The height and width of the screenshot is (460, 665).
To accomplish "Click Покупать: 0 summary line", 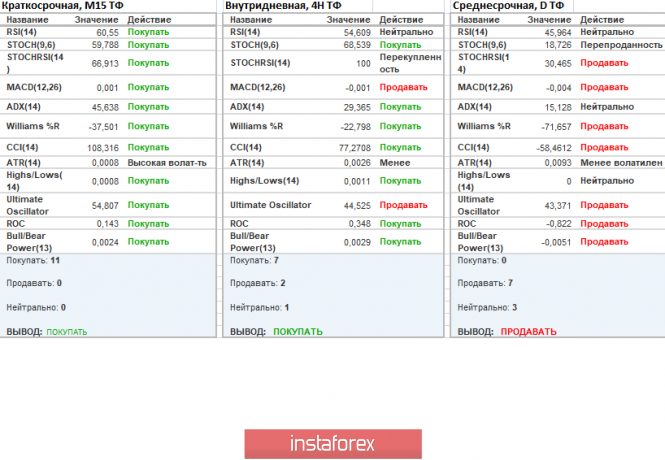I will 482,261.
